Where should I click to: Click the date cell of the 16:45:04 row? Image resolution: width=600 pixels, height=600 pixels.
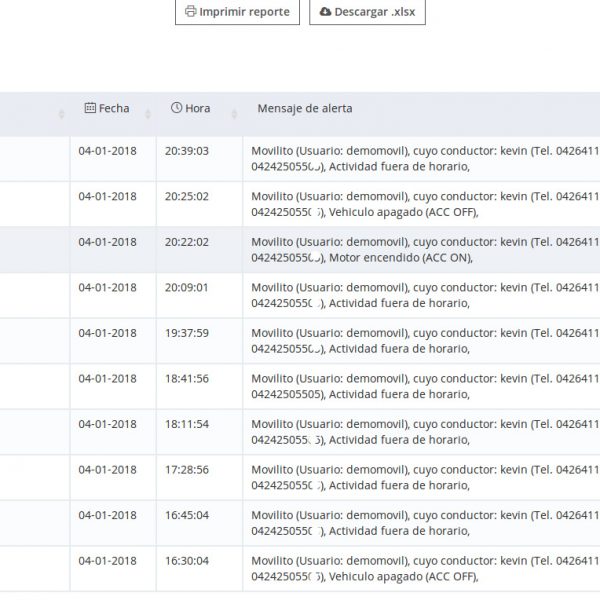[107, 516]
